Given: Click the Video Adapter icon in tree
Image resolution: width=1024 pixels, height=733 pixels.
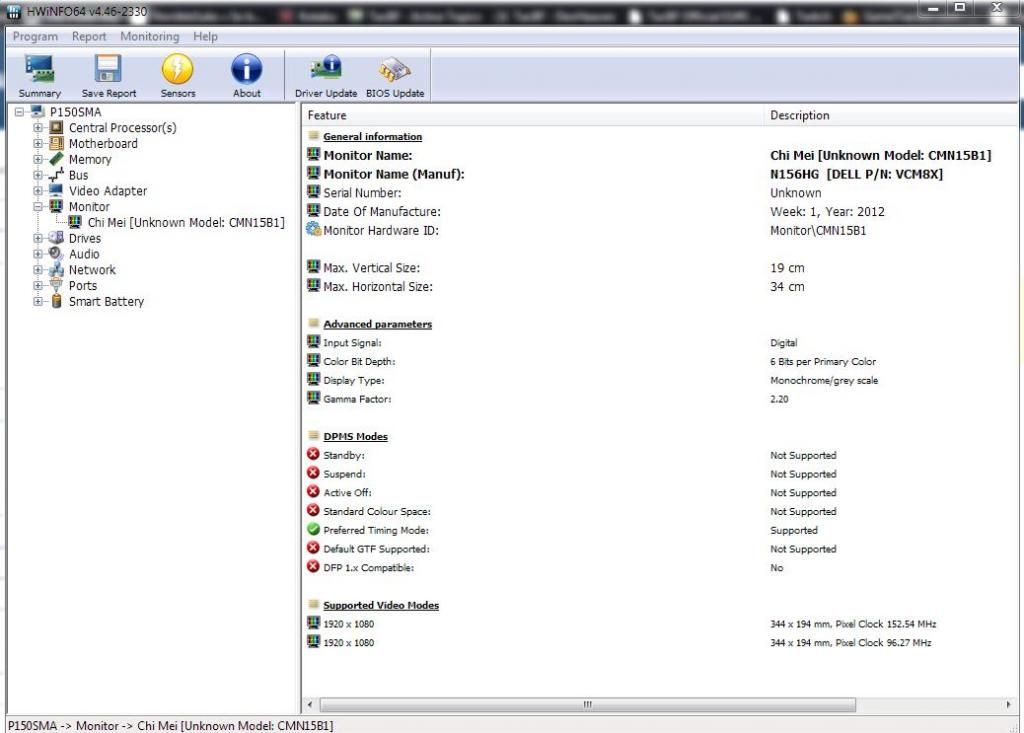Looking at the screenshot, I should pos(57,190).
